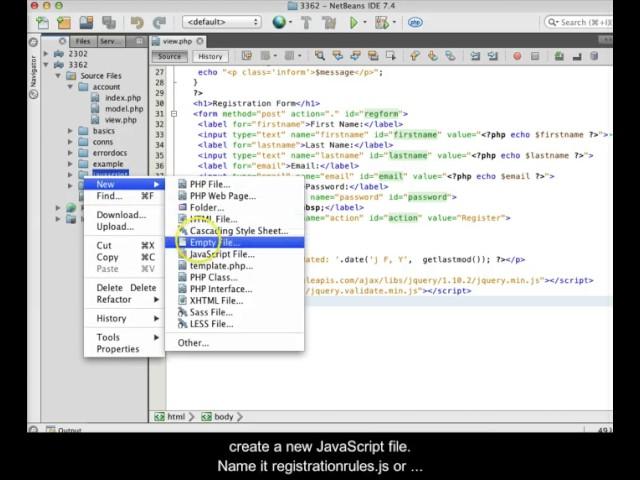Expand the conns folder
640x480 pixels.
pos(70,142)
